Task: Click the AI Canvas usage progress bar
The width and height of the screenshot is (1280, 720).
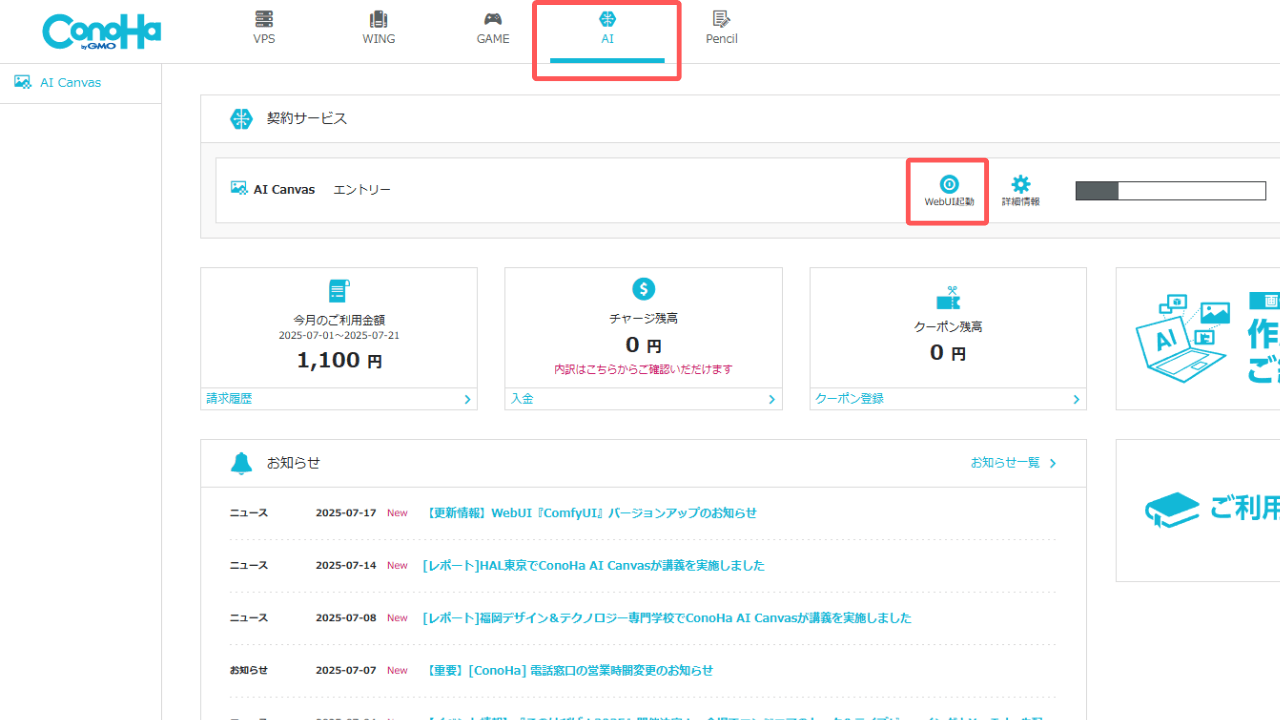Action: point(1170,191)
